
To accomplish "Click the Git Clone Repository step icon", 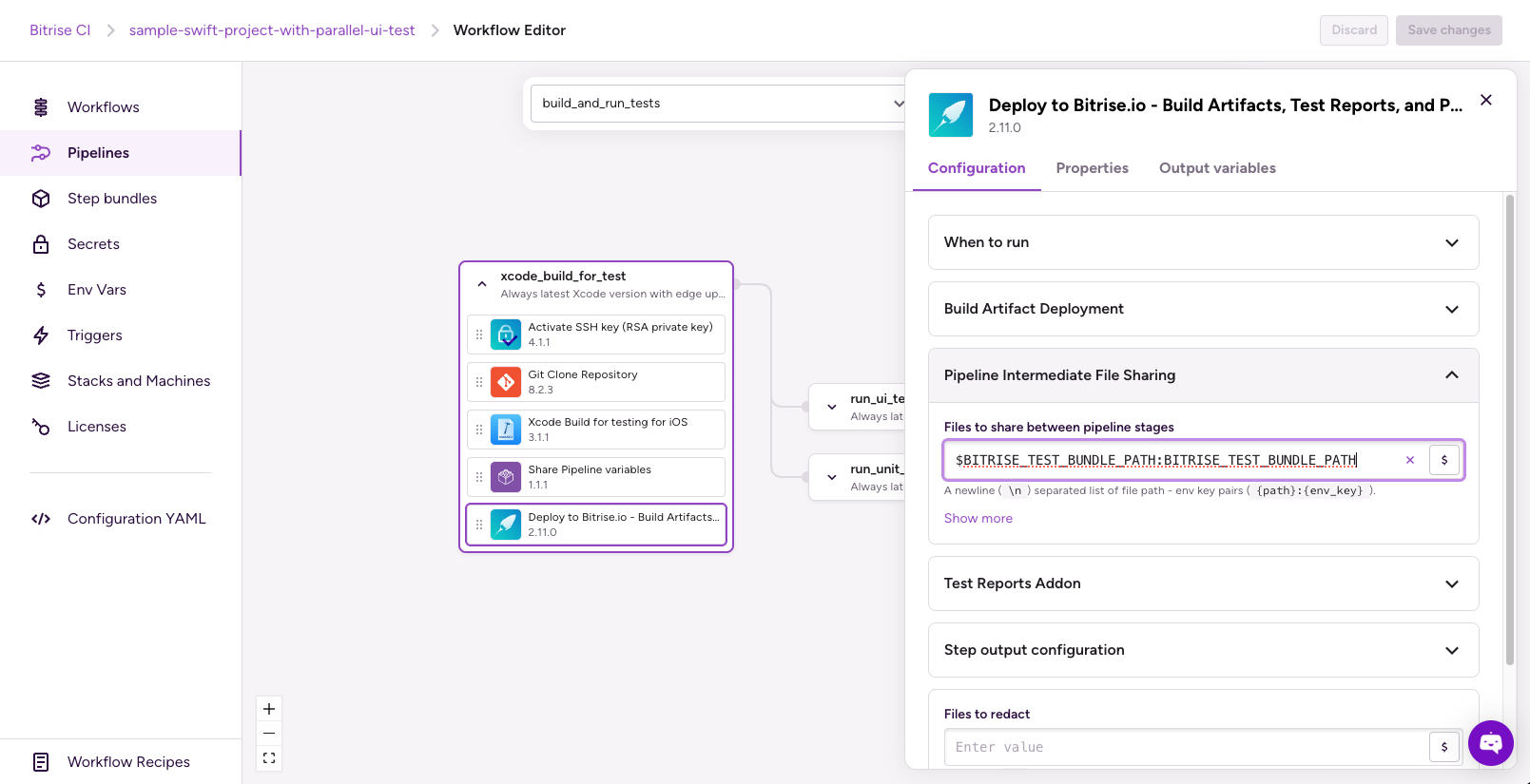I will pos(506,382).
